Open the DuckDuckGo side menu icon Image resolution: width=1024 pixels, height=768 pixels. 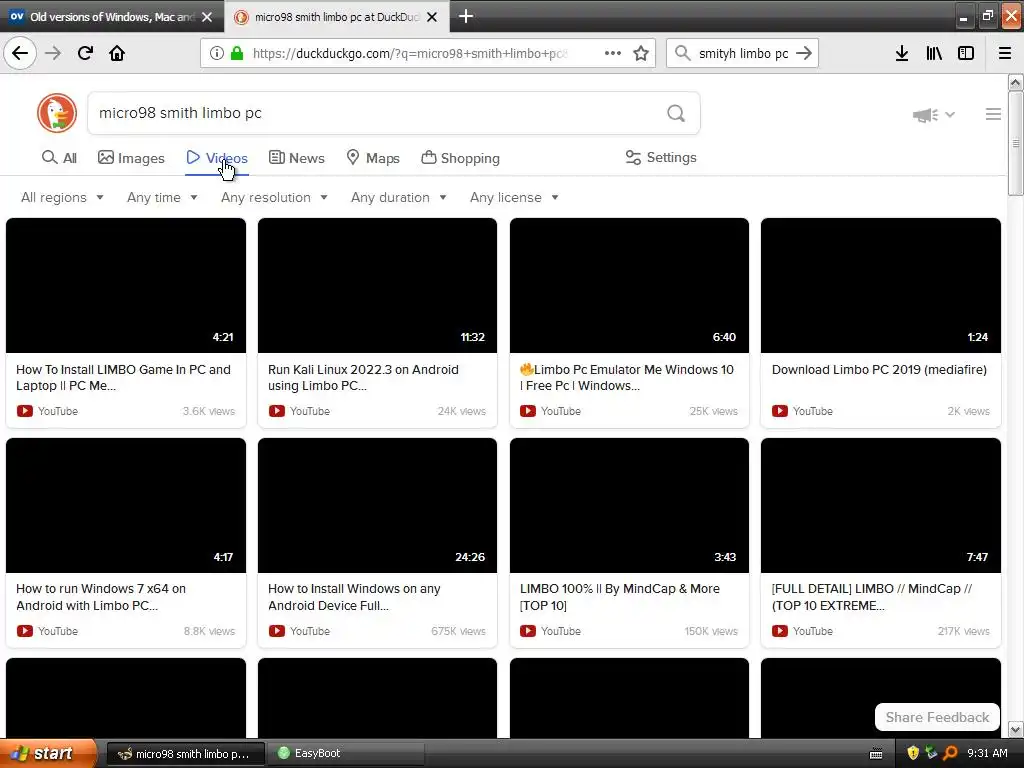pyautogui.click(x=993, y=114)
